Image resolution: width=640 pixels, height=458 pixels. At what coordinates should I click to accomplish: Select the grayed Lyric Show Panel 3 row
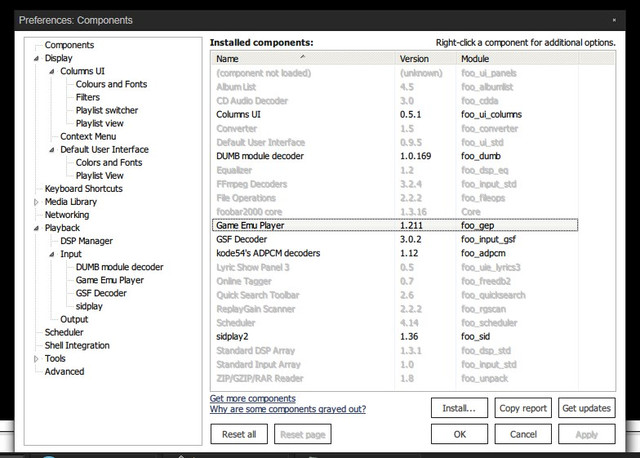pyautogui.click(x=395, y=267)
